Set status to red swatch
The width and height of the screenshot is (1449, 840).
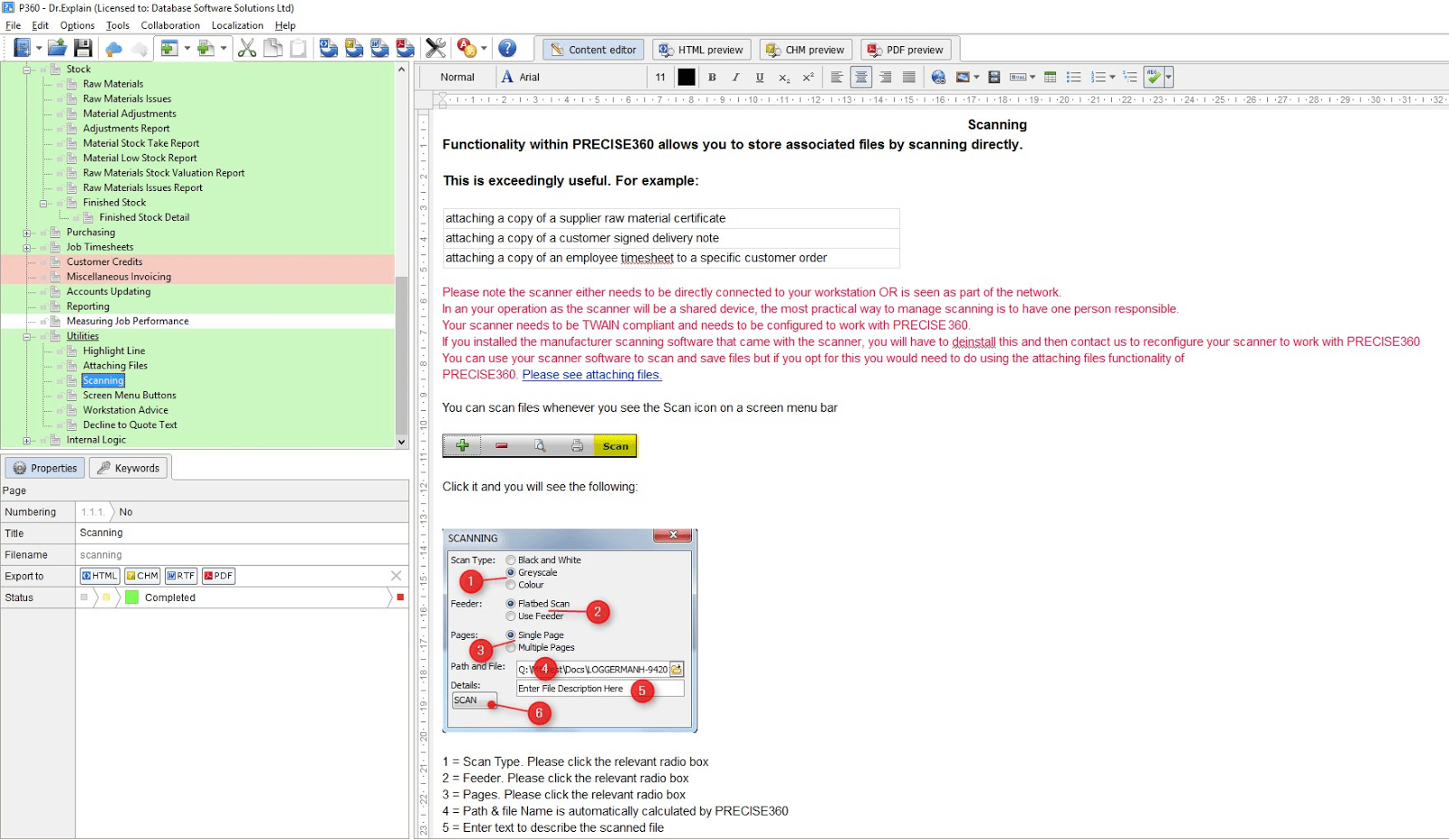click(400, 597)
